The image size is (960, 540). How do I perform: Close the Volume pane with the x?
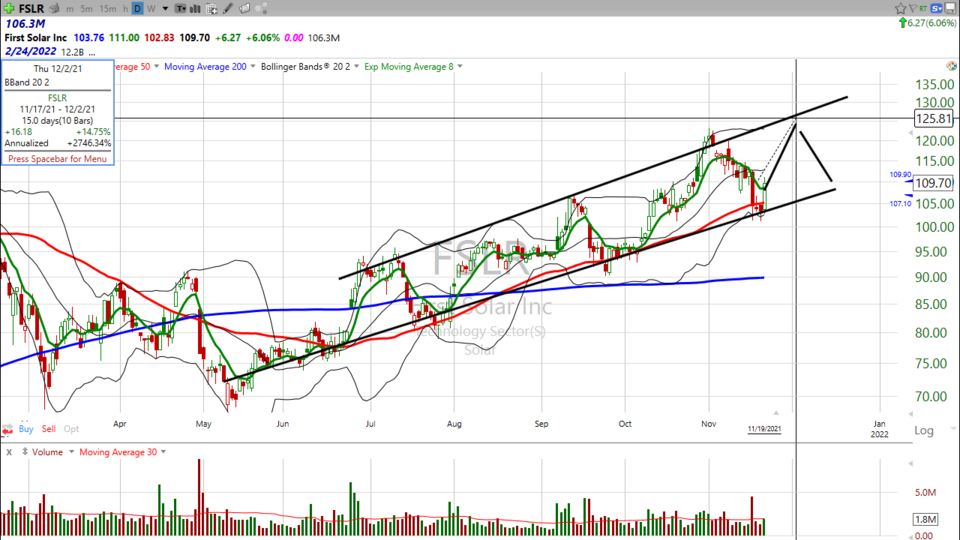(x=9, y=452)
